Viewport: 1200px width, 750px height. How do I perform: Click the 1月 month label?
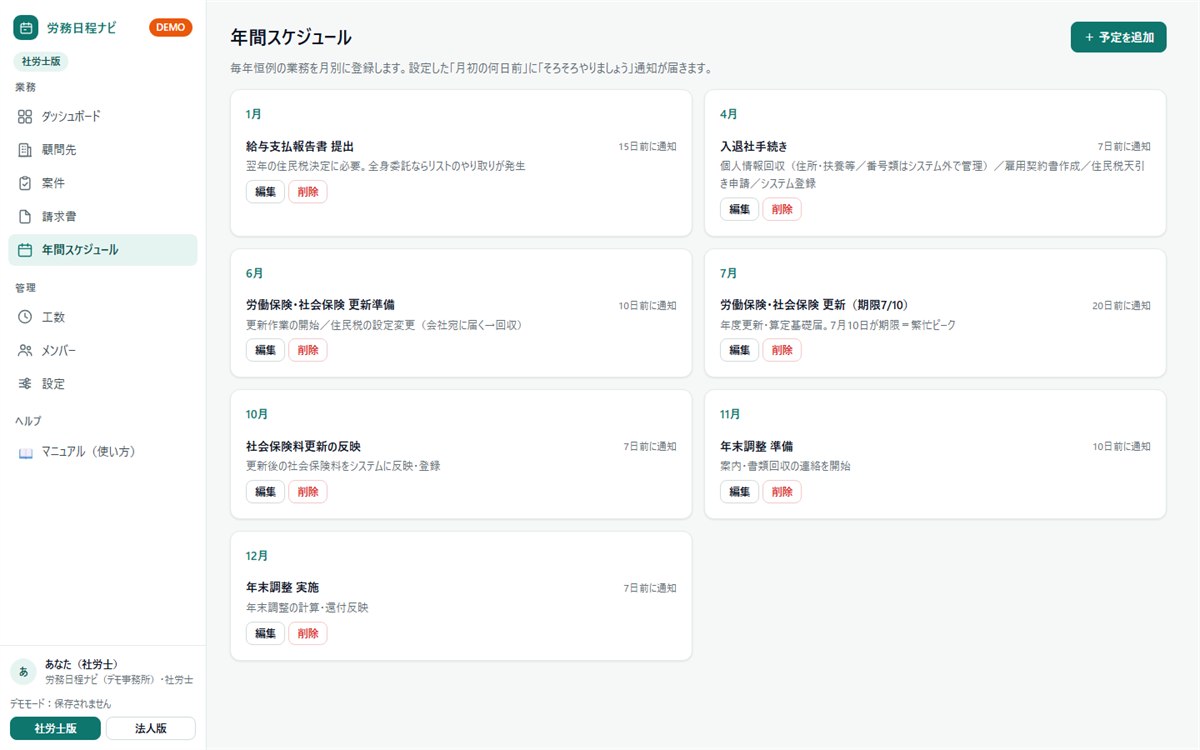tap(254, 115)
